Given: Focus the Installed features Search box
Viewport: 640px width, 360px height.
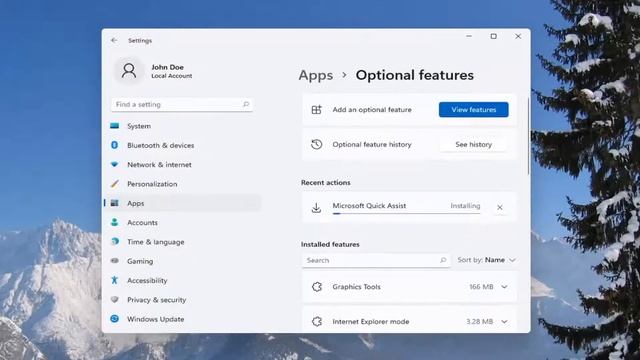Looking at the screenshot, I should point(376,260).
